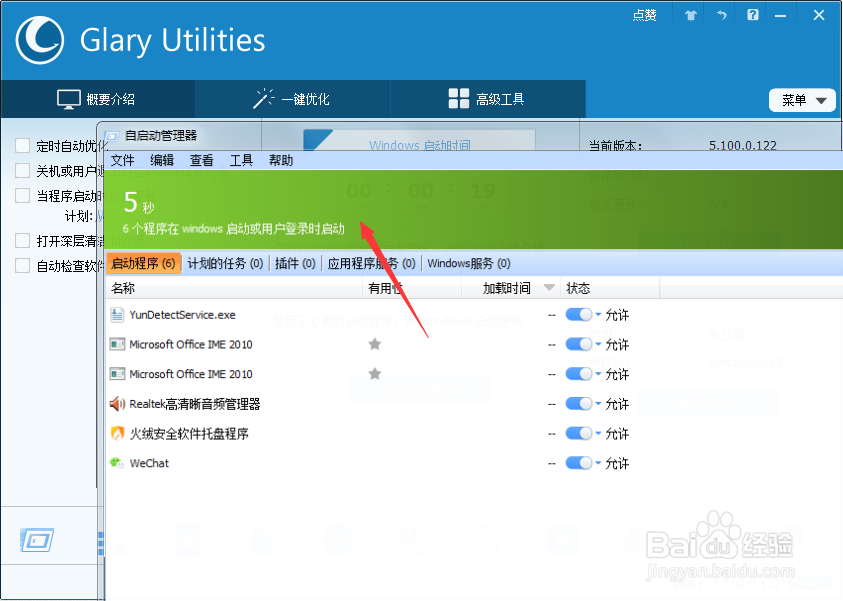843x601 pixels.
Task: Enable 当程序启动 checkbox
Action: (x=23, y=195)
